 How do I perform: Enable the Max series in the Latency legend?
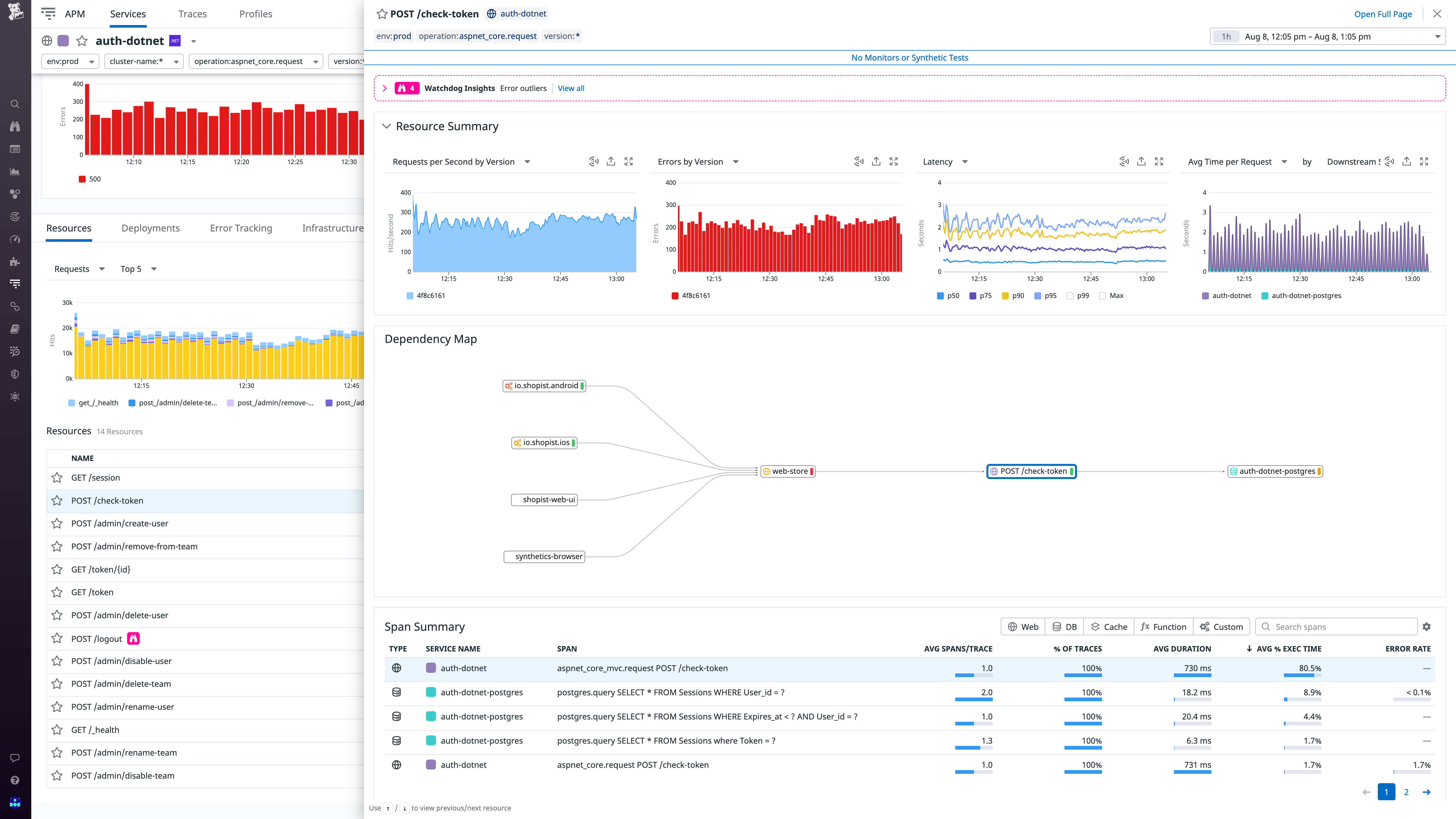point(1102,296)
